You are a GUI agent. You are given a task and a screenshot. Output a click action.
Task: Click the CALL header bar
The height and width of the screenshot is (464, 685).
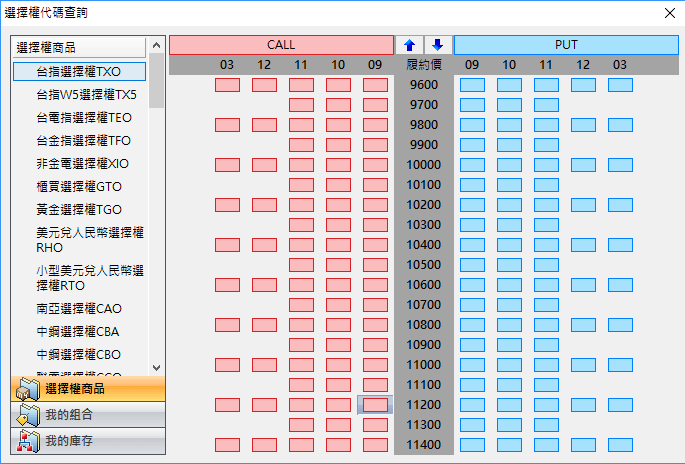tap(281, 45)
